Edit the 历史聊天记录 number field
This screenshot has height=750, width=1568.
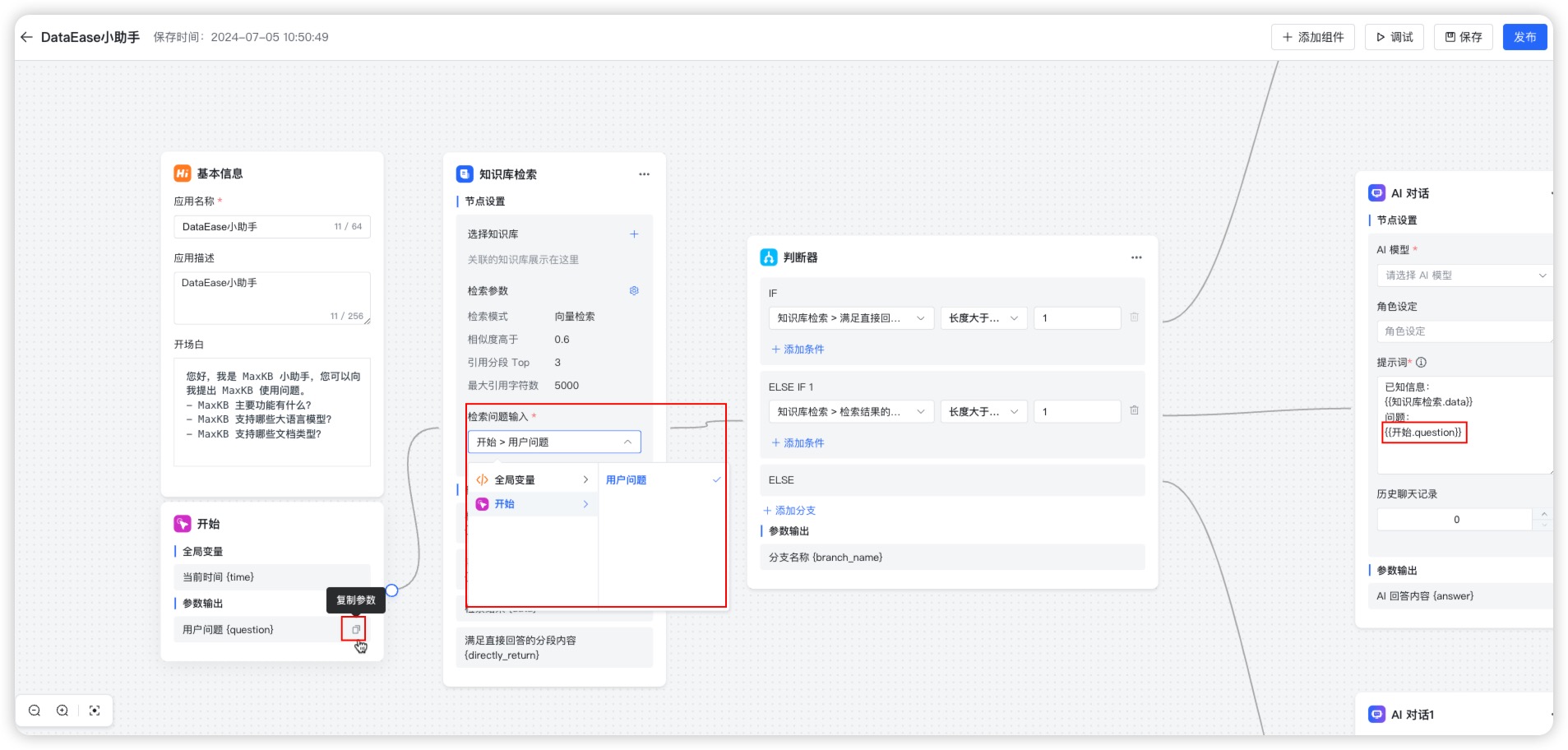pyautogui.click(x=1455, y=520)
